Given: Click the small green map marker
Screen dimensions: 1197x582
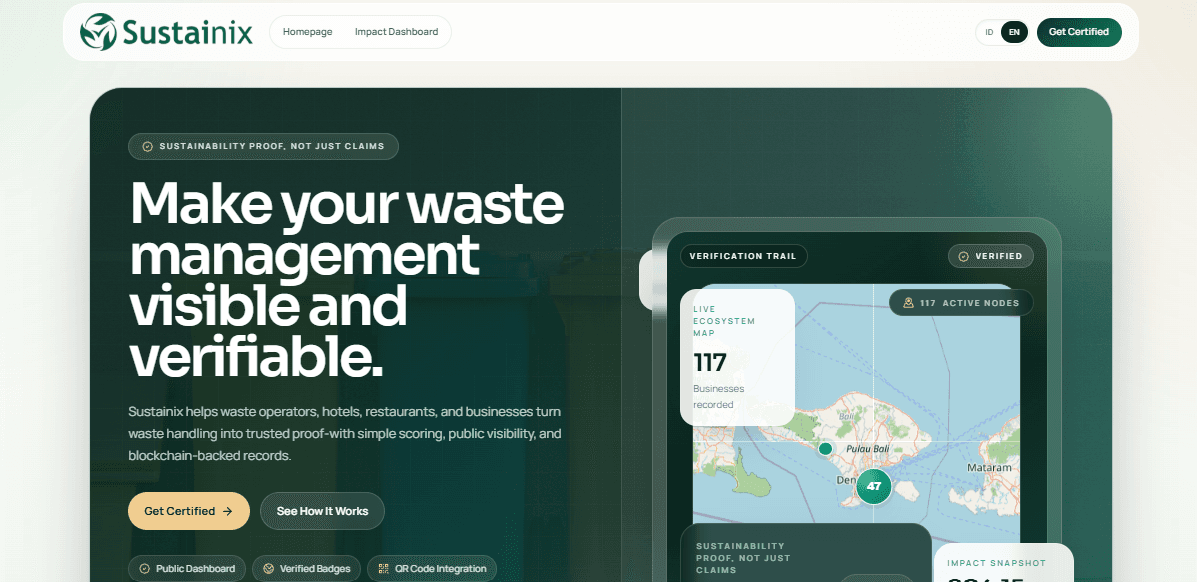Looking at the screenshot, I should 825,448.
